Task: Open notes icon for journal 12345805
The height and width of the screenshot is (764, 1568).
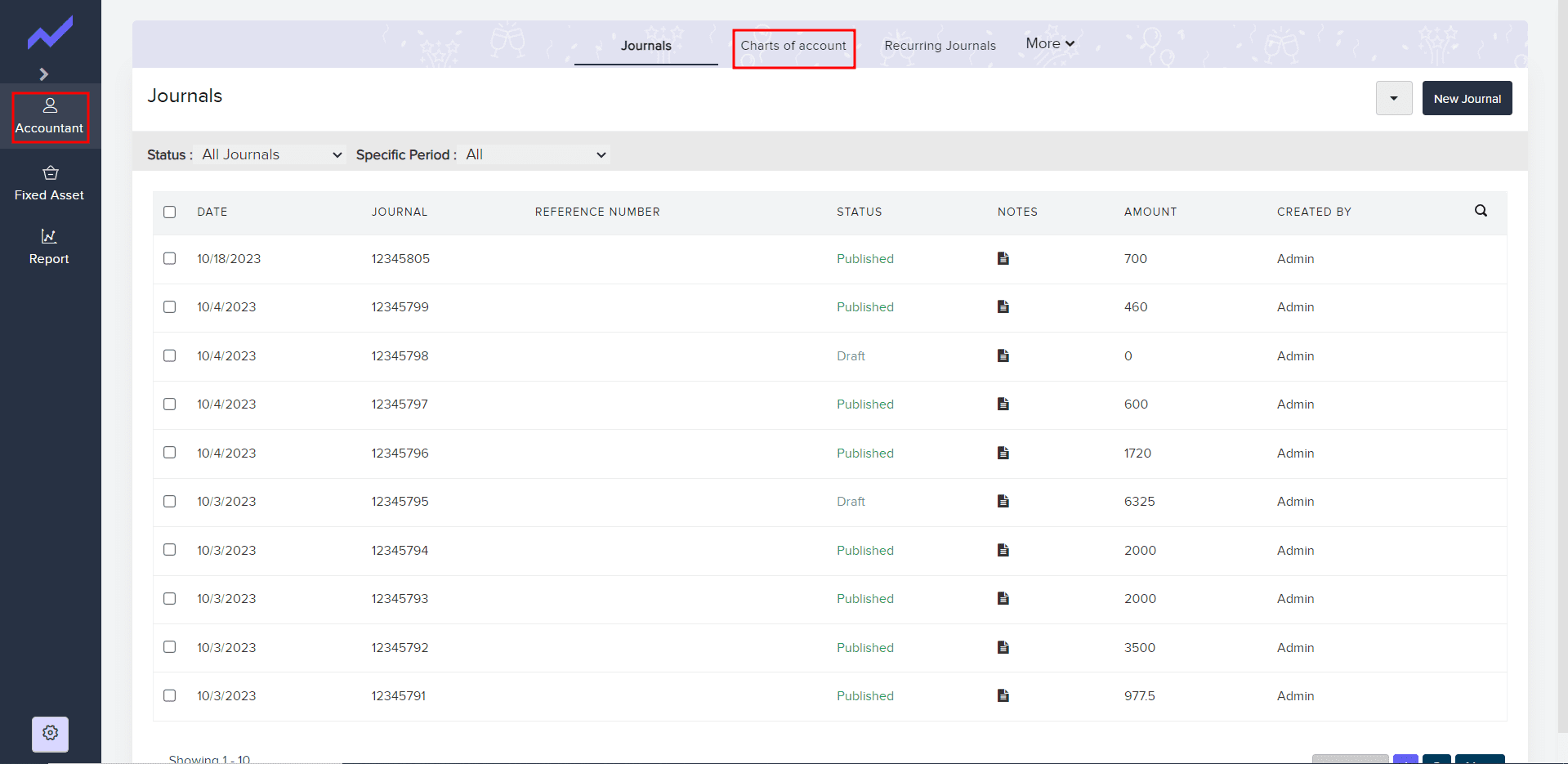Action: (x=1003, y=259)
